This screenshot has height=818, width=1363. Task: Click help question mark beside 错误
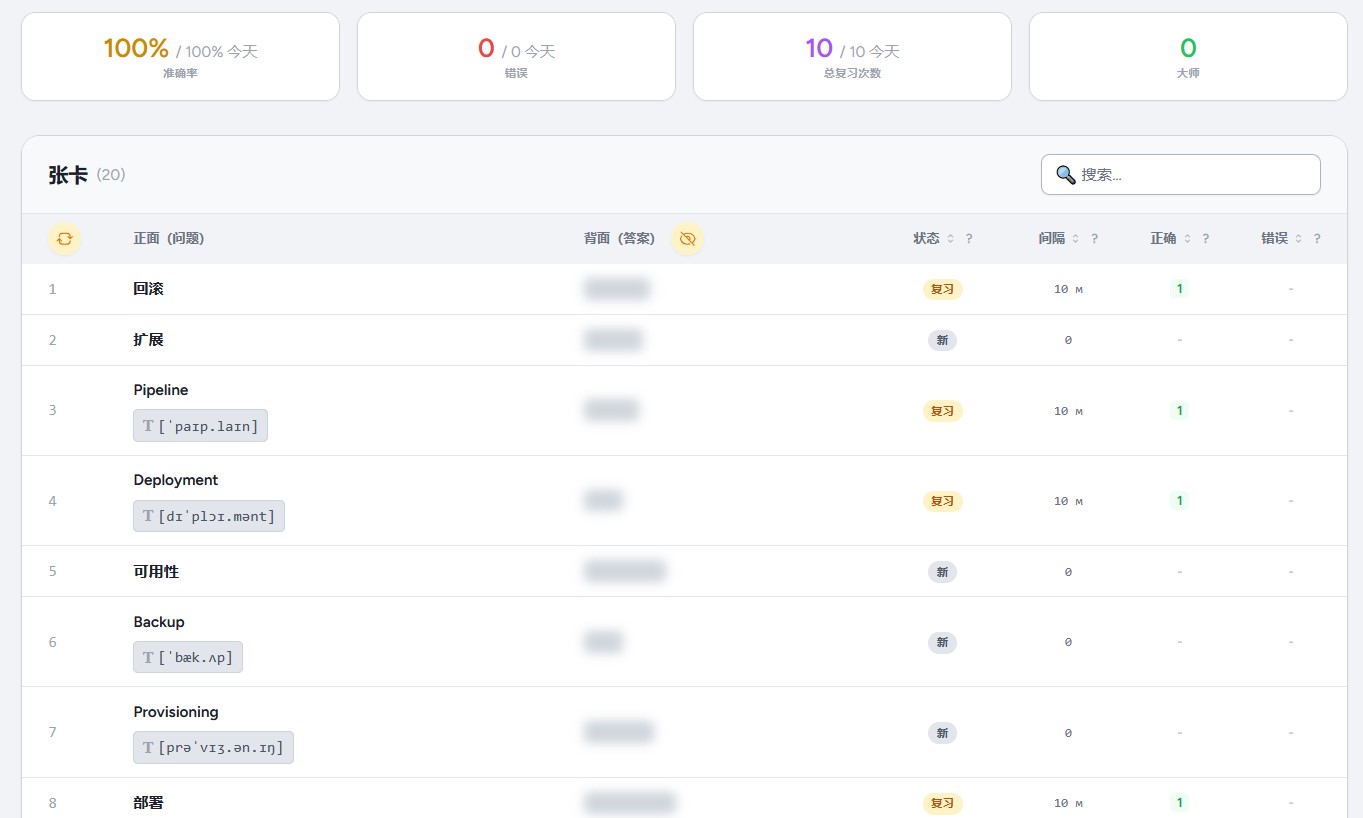click(1317, 239)
